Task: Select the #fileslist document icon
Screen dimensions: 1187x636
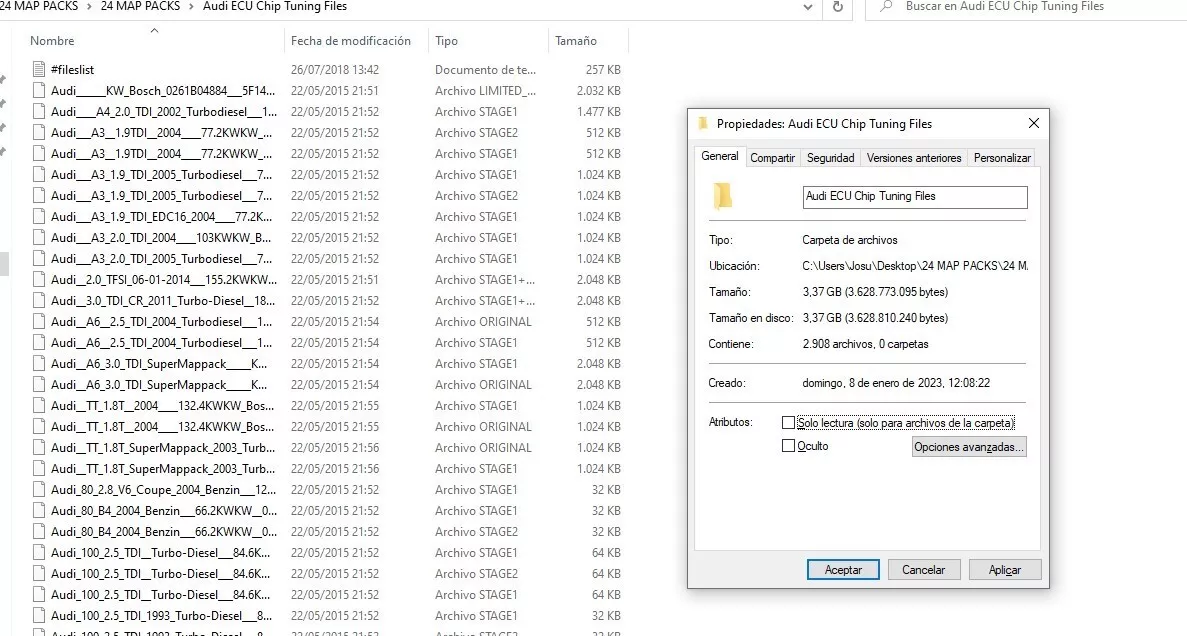Action: 39,70
